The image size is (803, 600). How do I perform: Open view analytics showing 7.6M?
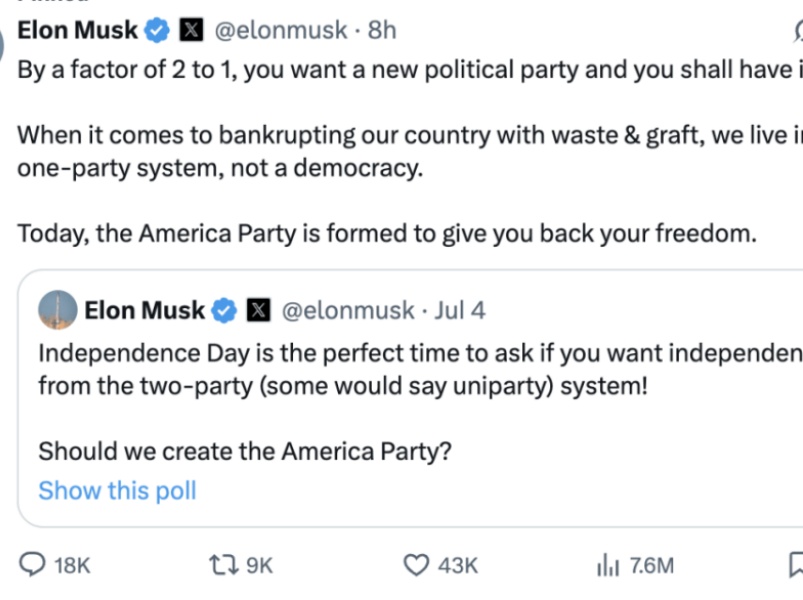tap(608, 566)
